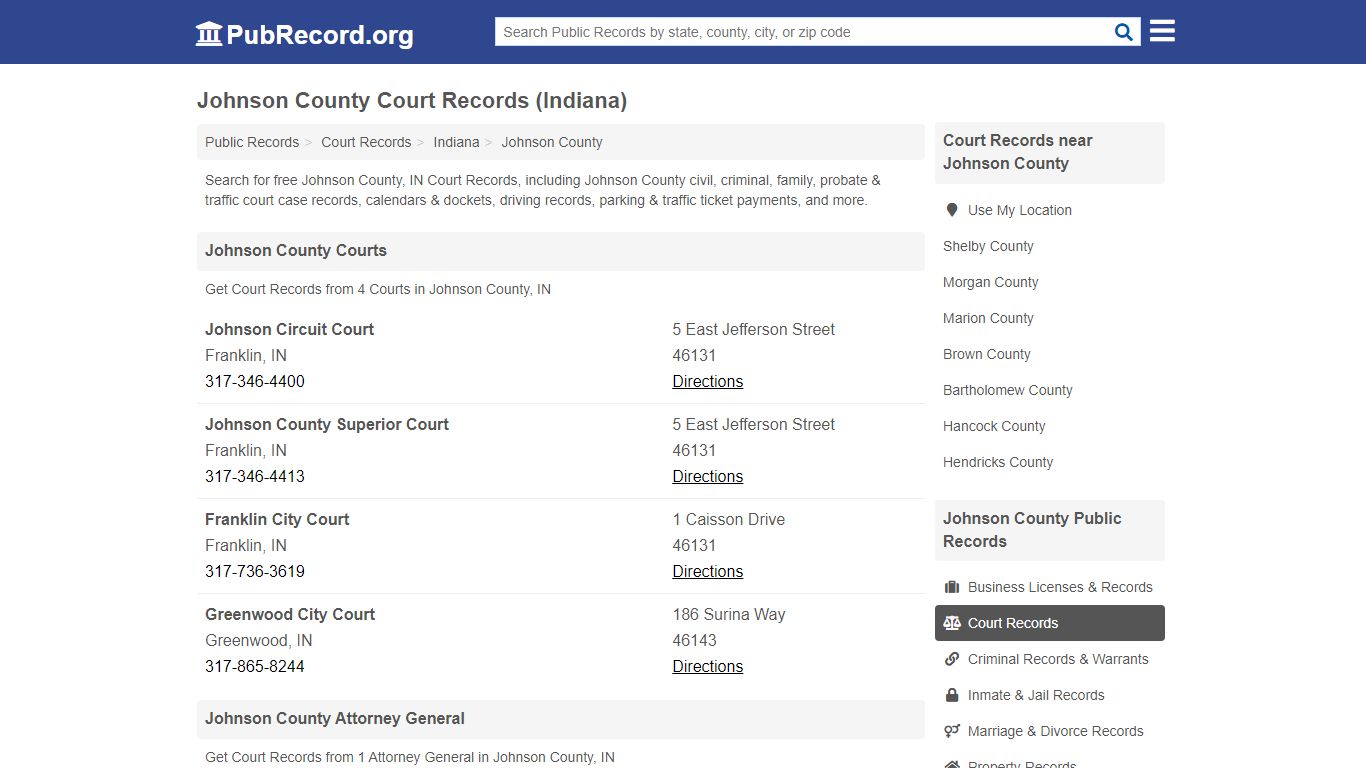The height and width of the screenshot is (768, 1366).
Task: Click the Marriage & Divorce gender icon
Action: [952, 731]
